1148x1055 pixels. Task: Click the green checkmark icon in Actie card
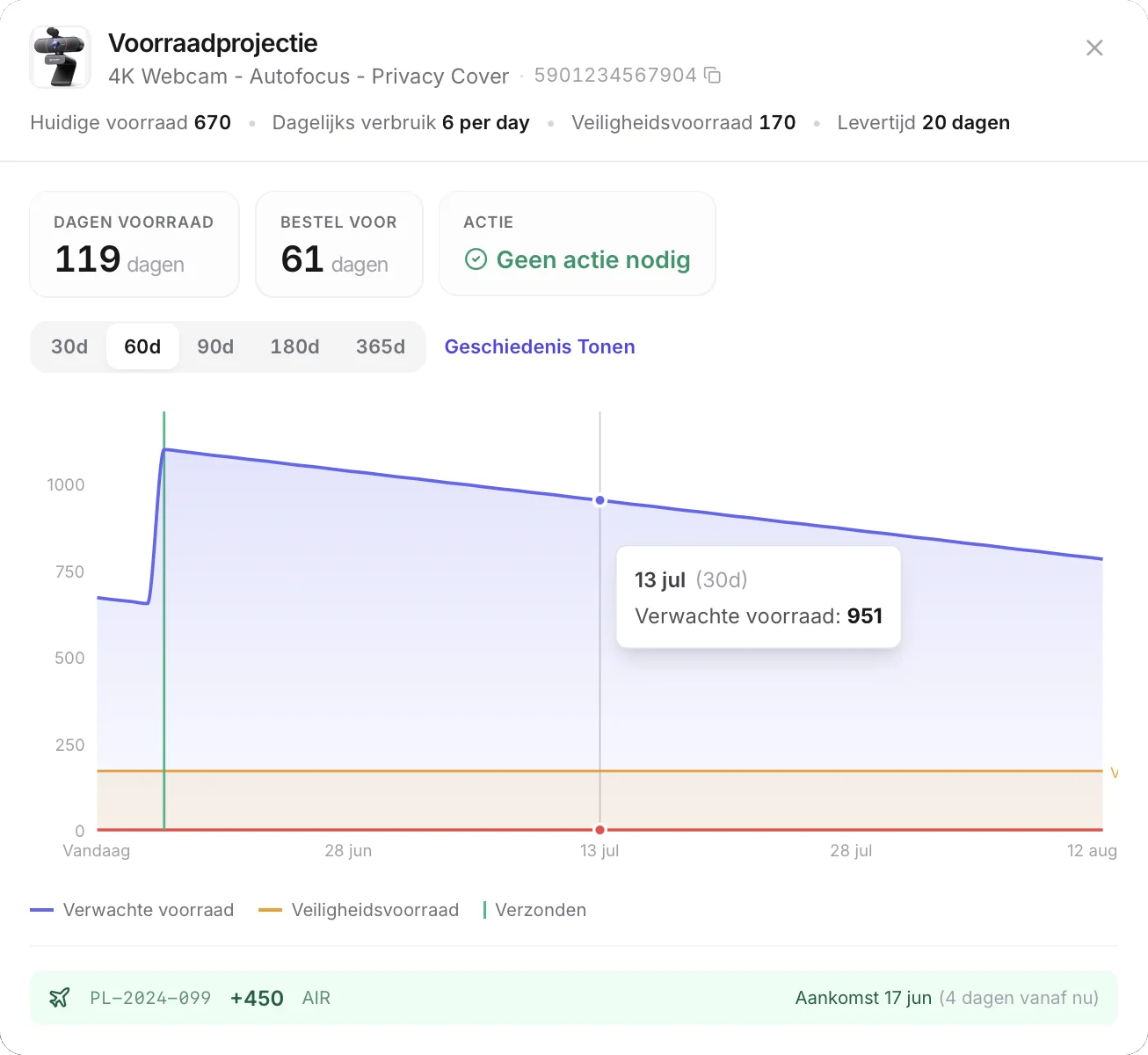coord(476,259)
